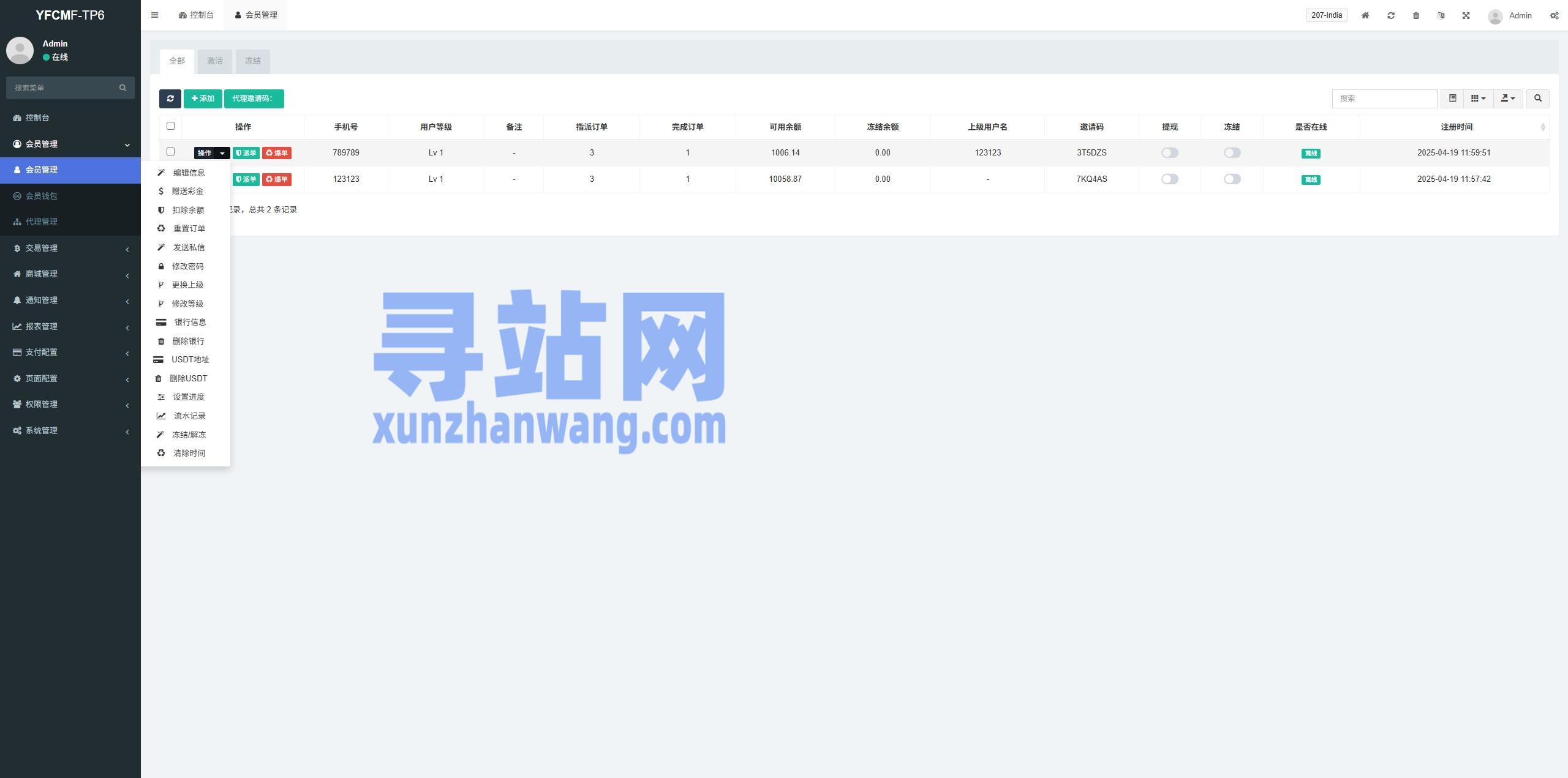The image size is (1568, 778).
Task: Click the table search magnifier button
Action: click(1538, 99)
